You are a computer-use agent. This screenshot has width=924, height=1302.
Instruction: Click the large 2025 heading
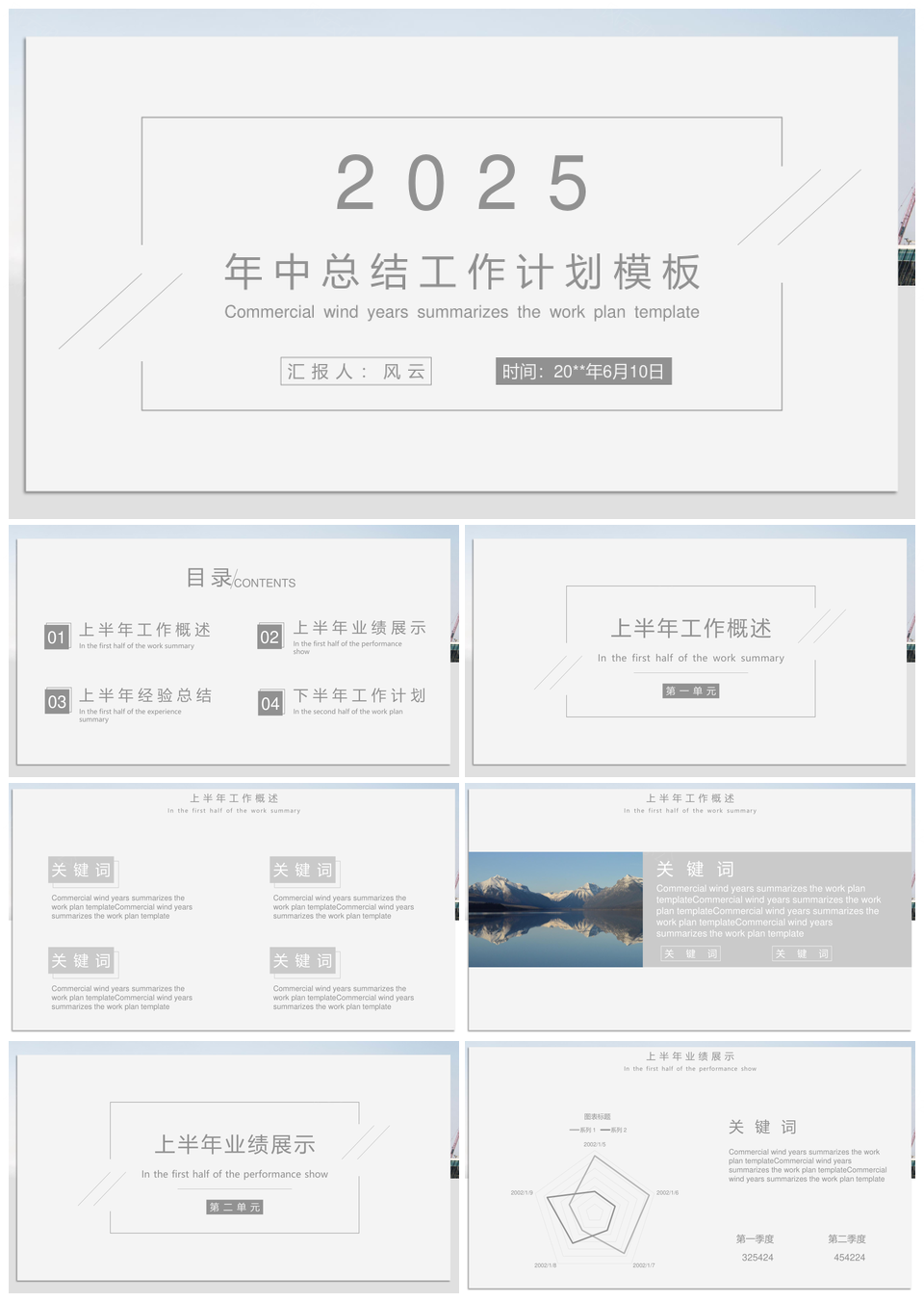[462, 183]
